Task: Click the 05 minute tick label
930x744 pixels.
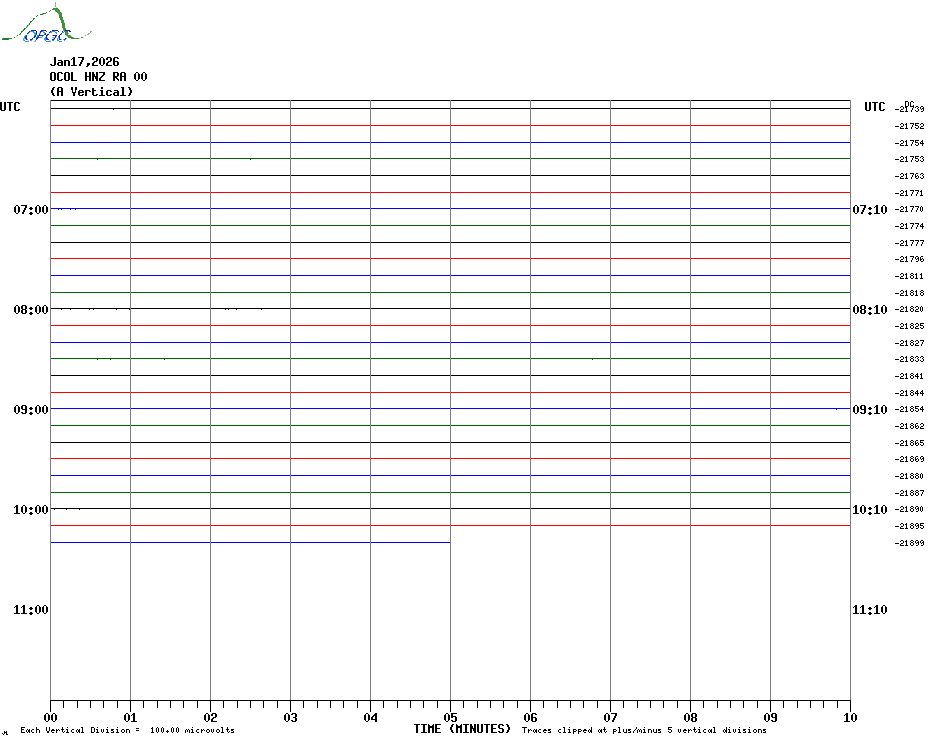Action: tap(450, 717)
